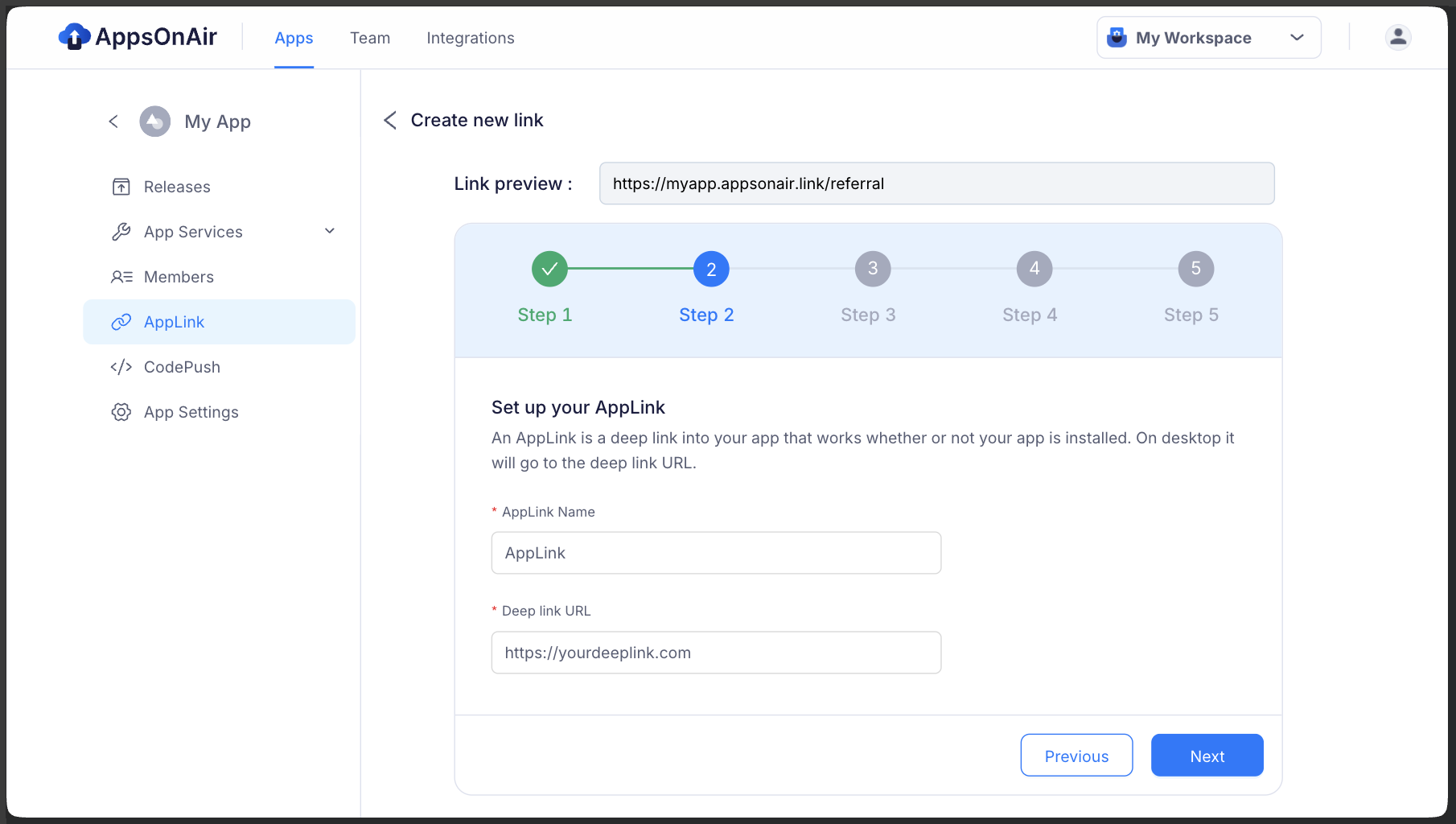
Task: Click the Deep link URL field label
Action: pos(546,611)
